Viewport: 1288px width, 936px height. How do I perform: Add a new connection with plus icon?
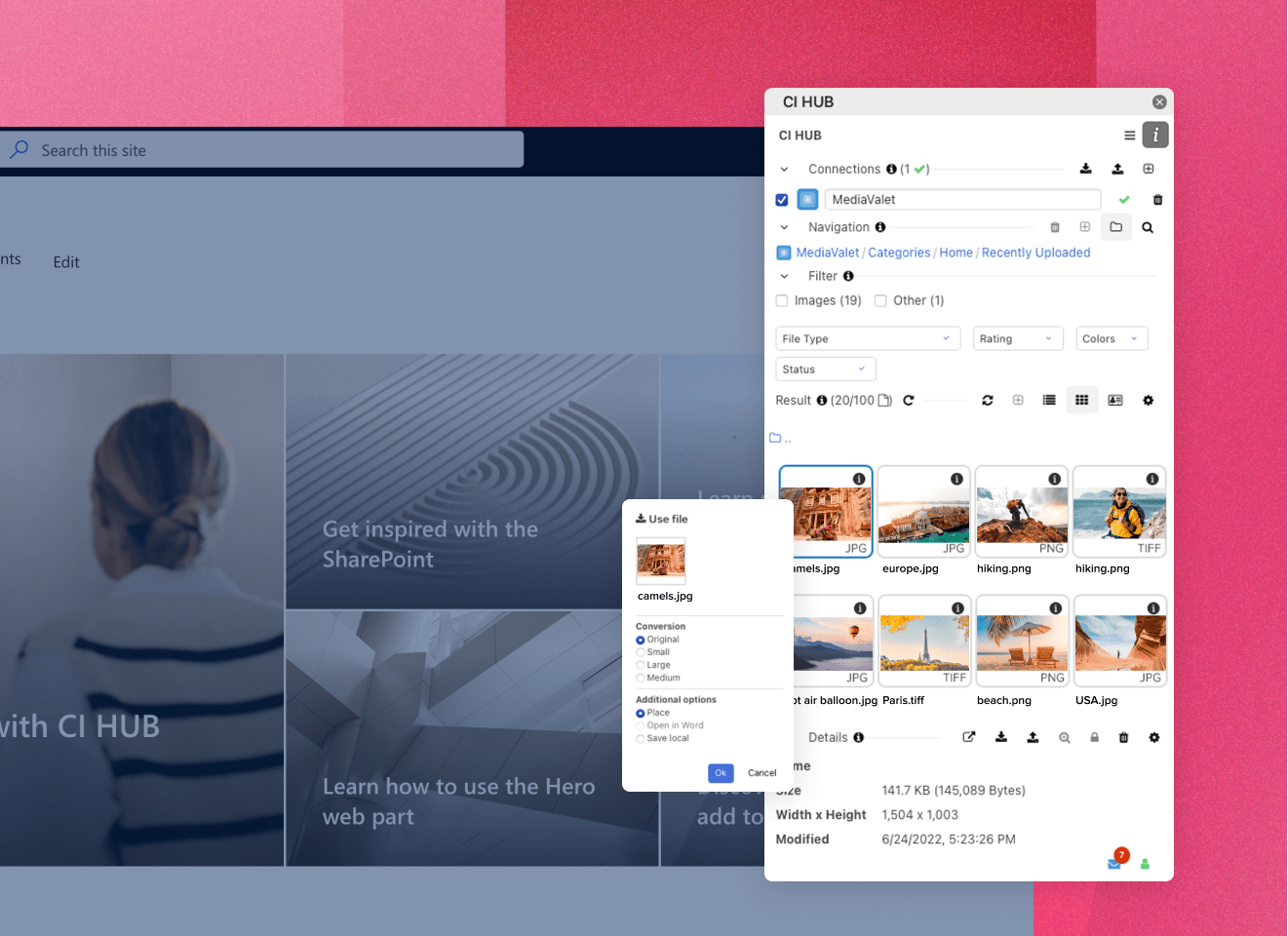(x=1149, y=169)
